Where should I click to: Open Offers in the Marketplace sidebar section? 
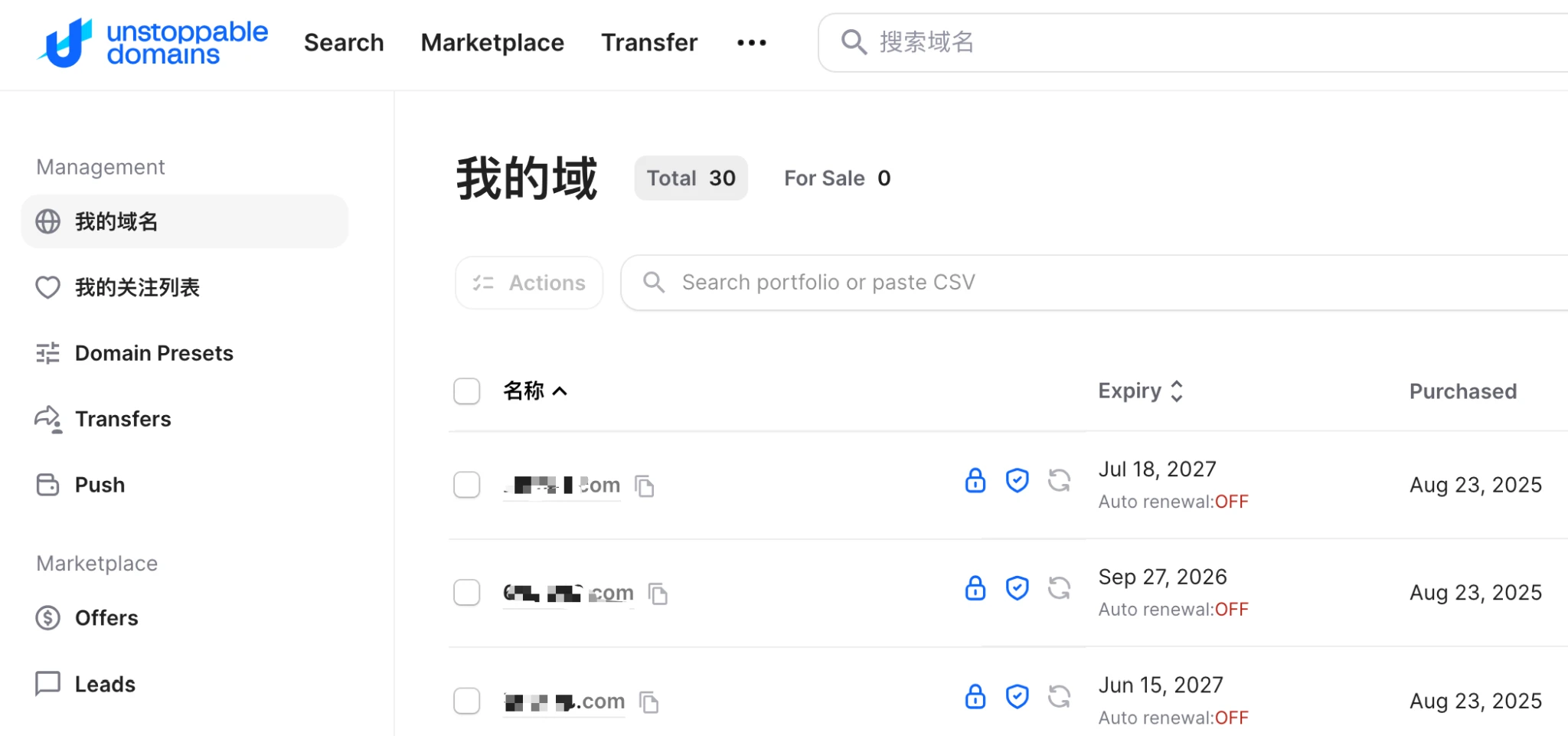[106, 618]
